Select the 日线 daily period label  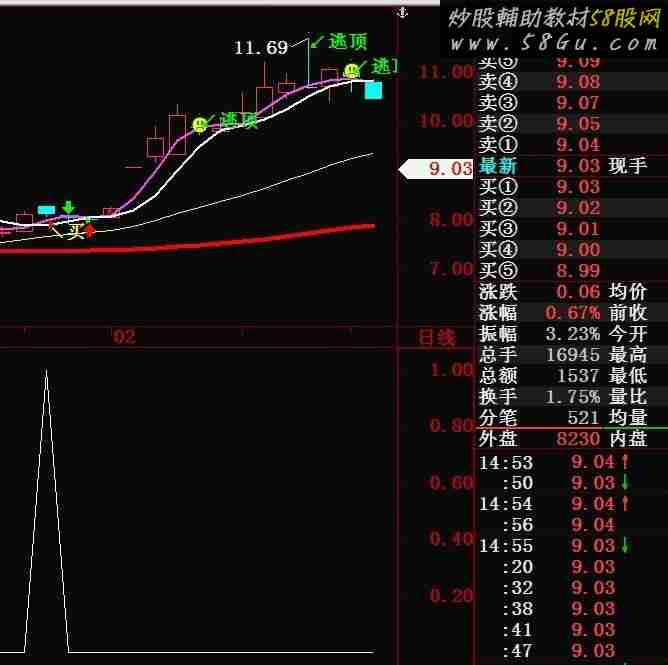437,338
